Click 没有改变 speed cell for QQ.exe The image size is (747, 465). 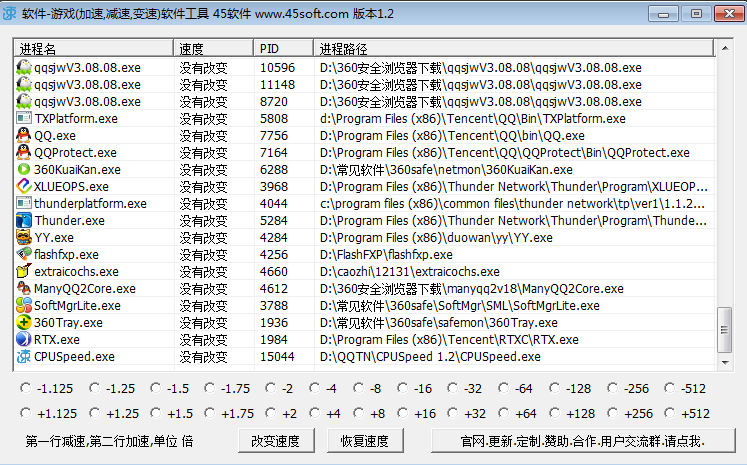coord(203,136)
